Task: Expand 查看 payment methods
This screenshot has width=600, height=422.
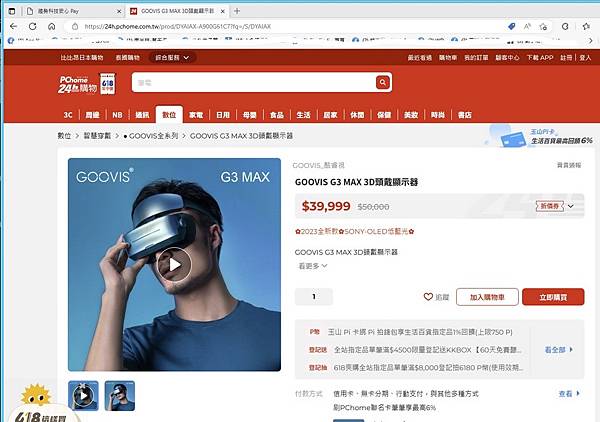Action: [569, 393]
